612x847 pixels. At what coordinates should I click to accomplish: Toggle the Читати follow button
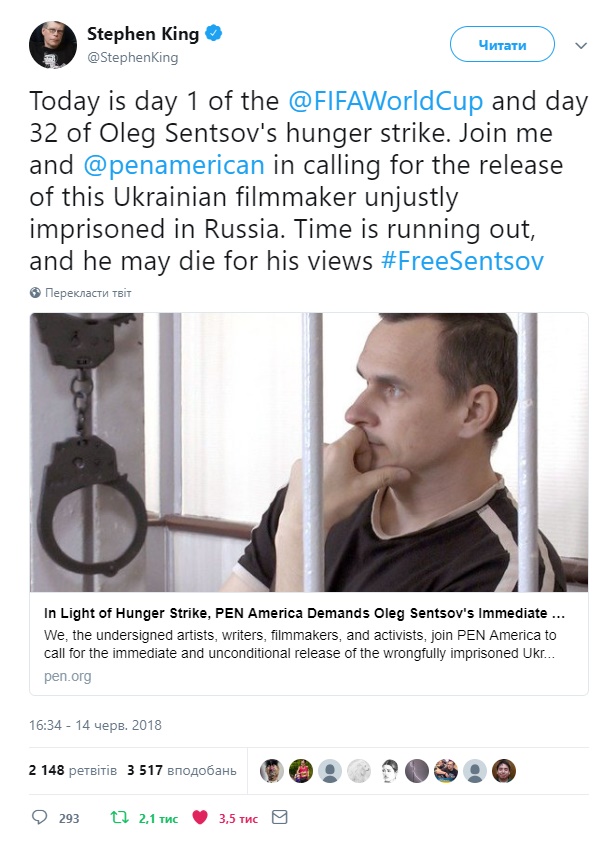pyautogui.click(x=502, y=45)
